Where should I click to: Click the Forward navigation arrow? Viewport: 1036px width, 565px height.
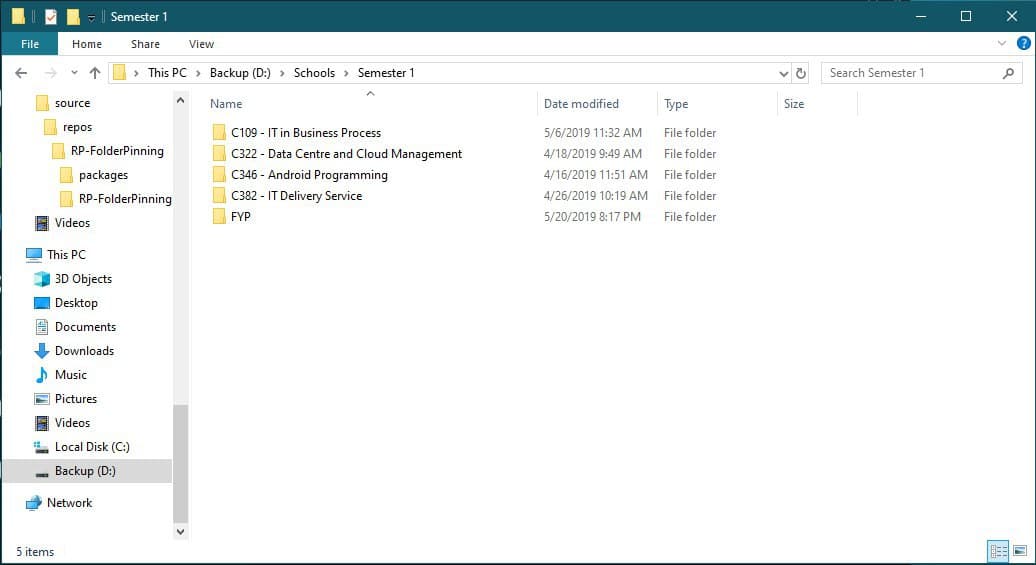(x=50, y=73)
